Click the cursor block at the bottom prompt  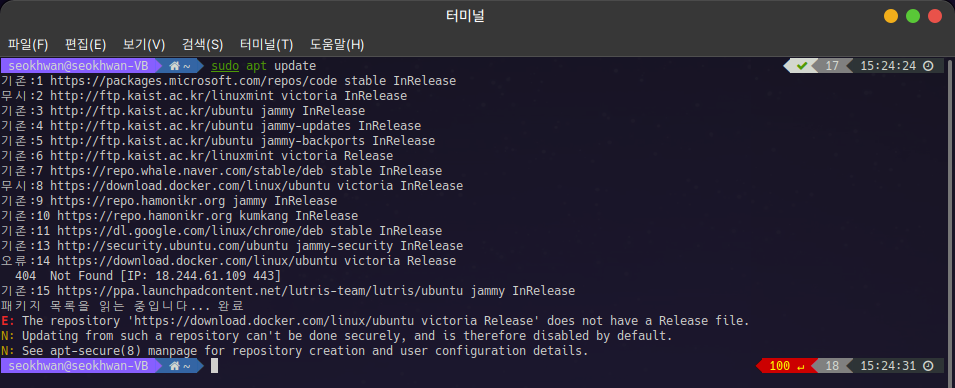pos(214,366)
